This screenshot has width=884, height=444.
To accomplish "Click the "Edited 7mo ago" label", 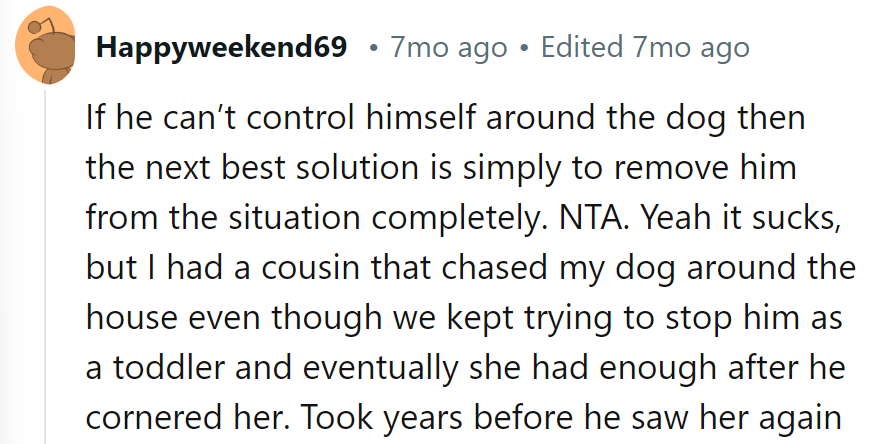I will pos(644,48).
